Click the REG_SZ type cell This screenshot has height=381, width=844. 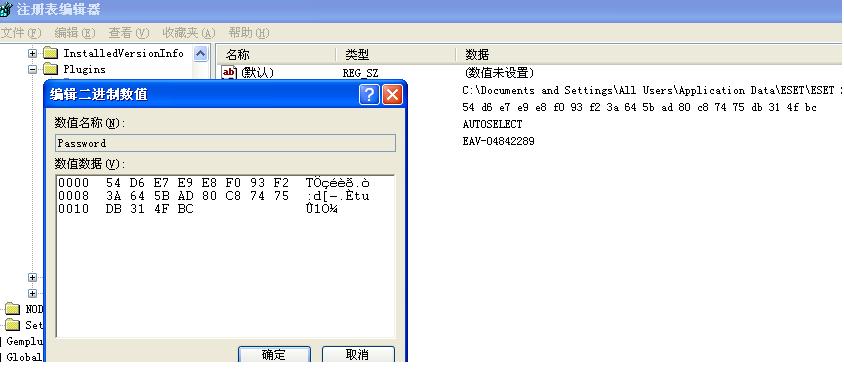point(360,73)
